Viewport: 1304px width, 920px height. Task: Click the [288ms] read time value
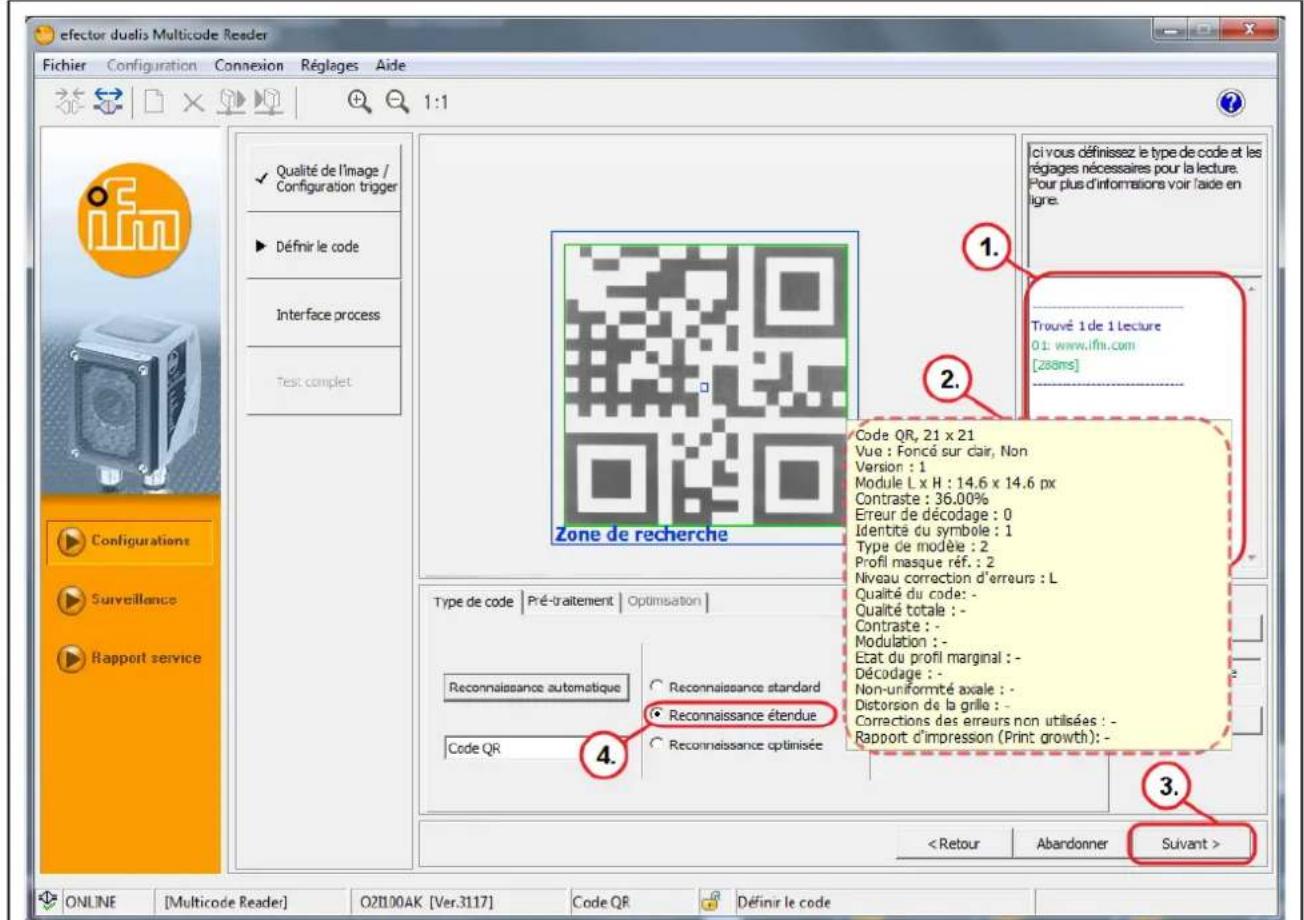[1058, 365]
